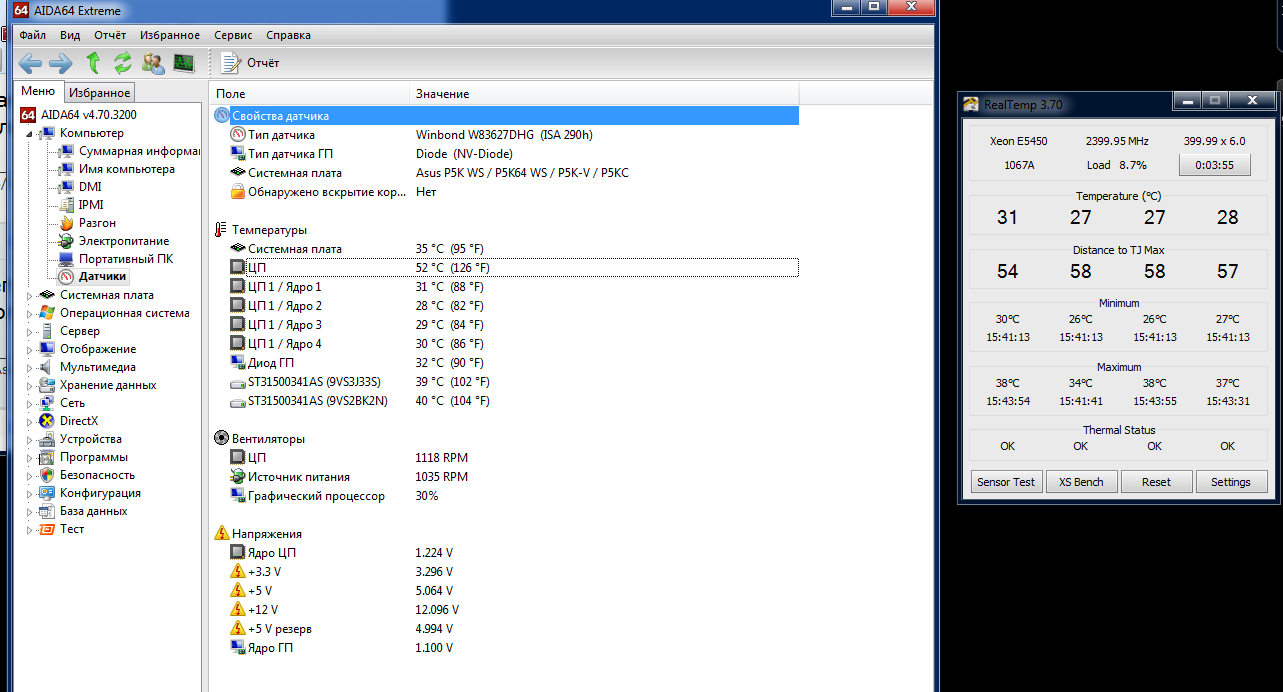Image resolution: width=1283 pixels, height=692 pixels.
Task: Open the Справка menu
Action: [x=288, y=35]
